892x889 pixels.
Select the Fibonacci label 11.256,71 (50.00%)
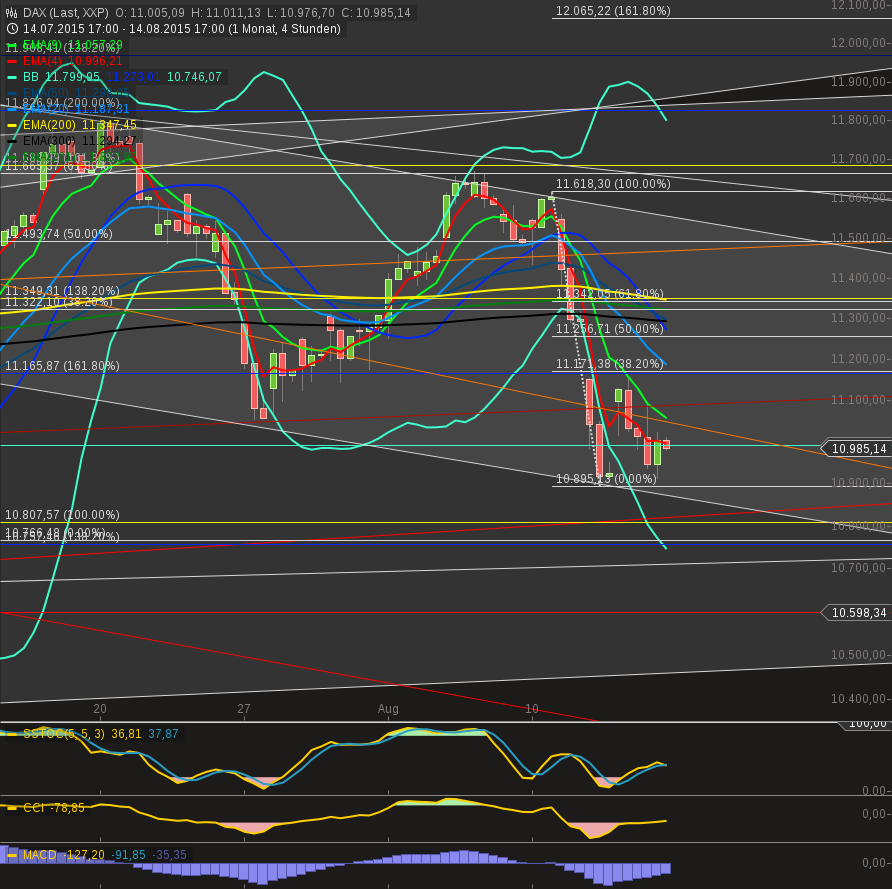pos(609,329)
